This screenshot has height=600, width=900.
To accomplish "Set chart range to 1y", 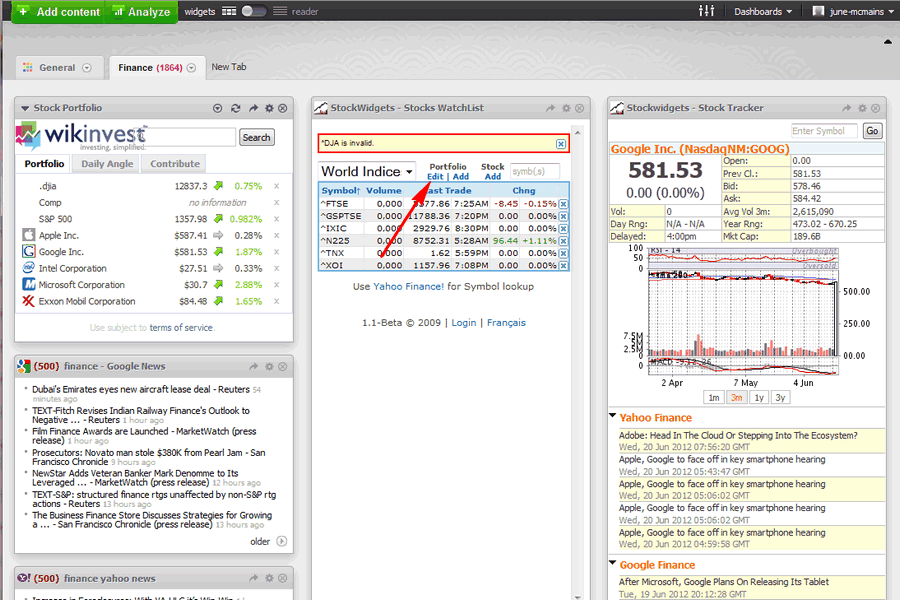I will (759, 397).
